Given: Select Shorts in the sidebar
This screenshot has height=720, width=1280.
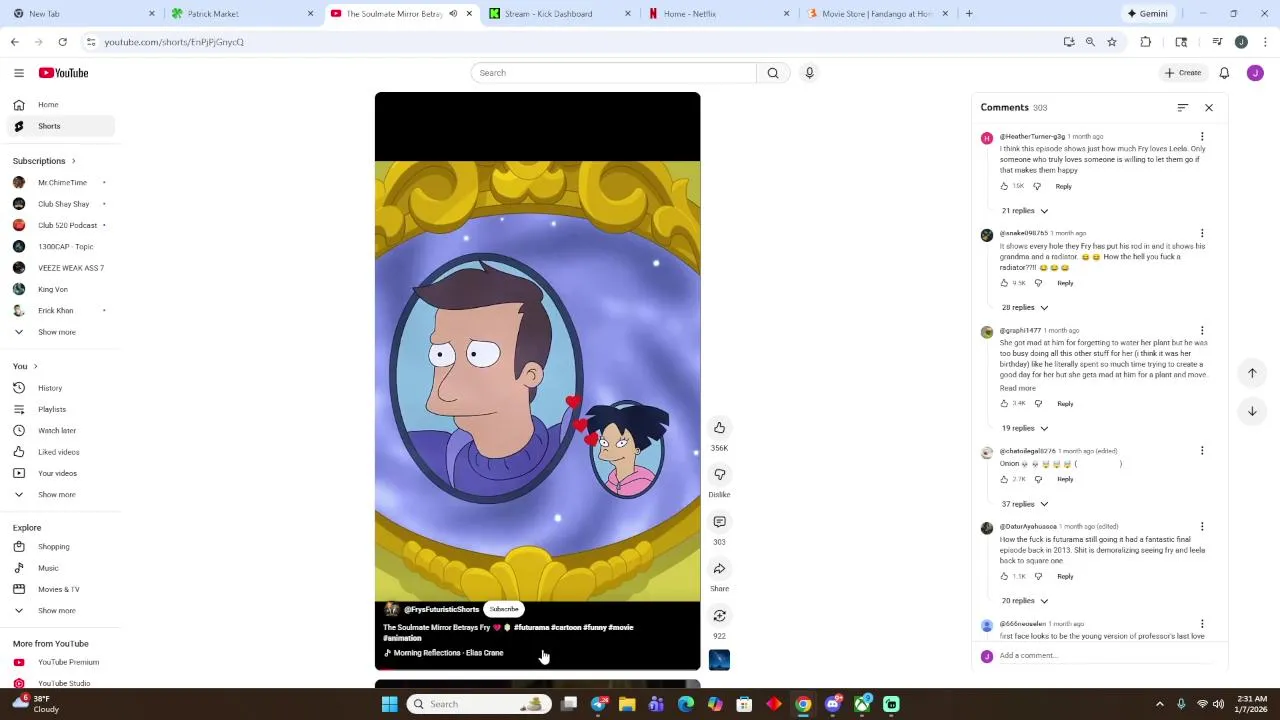Looking at the screenshot, I should coord(60,126).
